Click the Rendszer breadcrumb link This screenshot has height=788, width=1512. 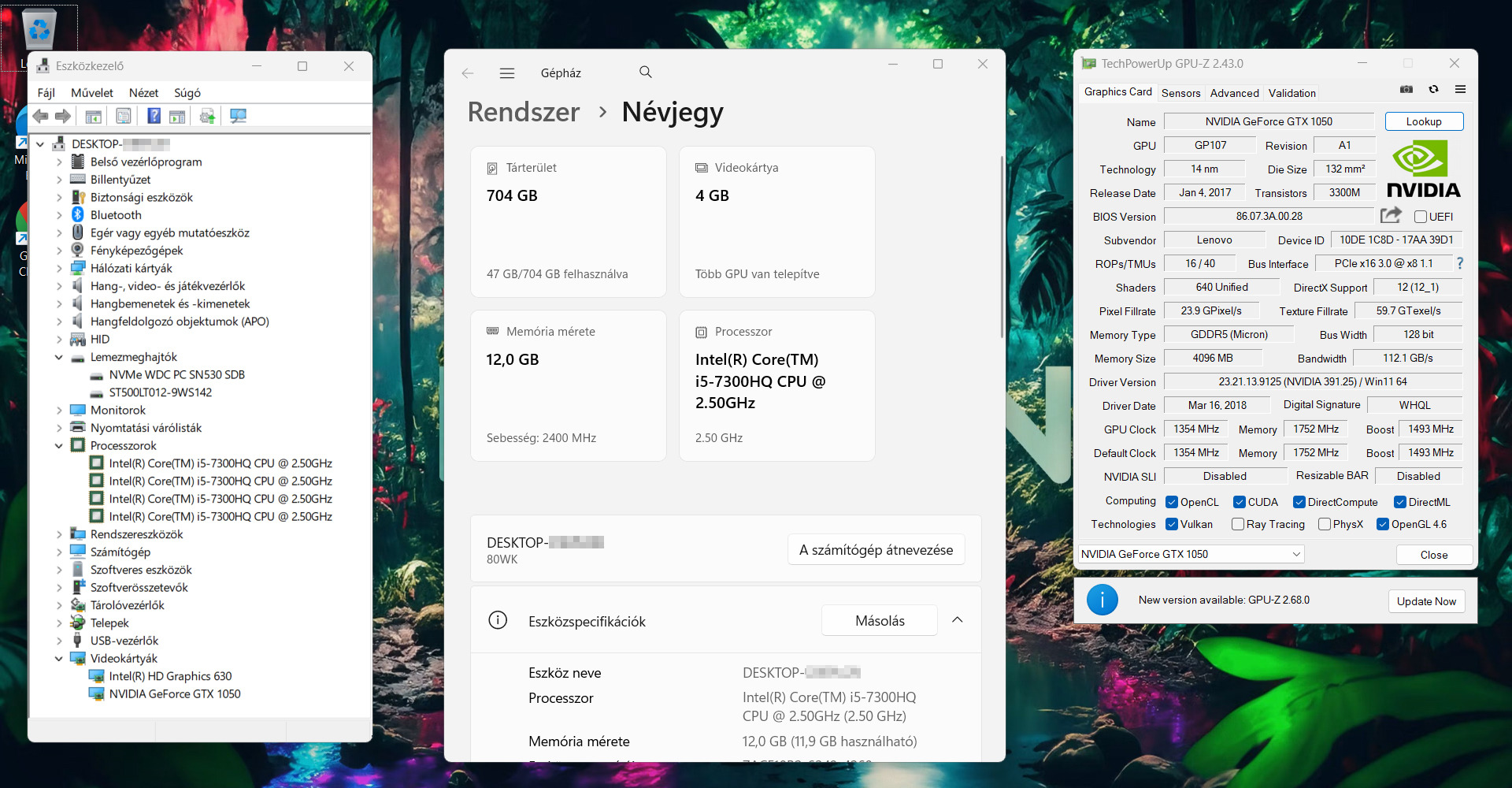pos(524,112)
